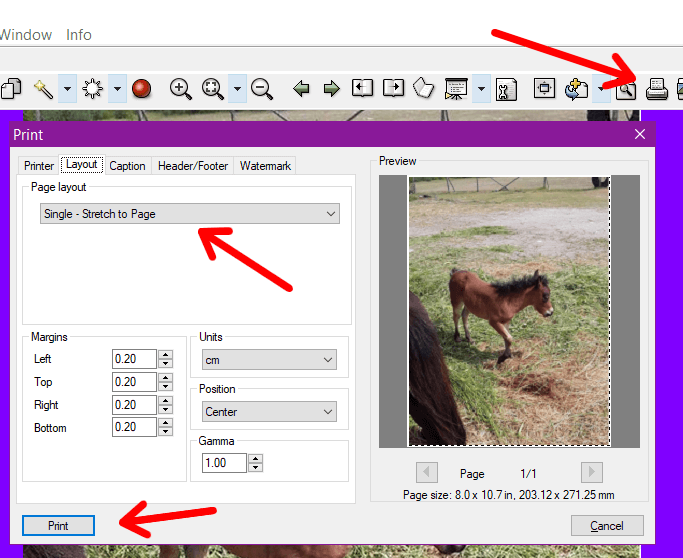Select the Layout tab
The width and height of the screenshot is (683, 558).
(x=81, y=165)
